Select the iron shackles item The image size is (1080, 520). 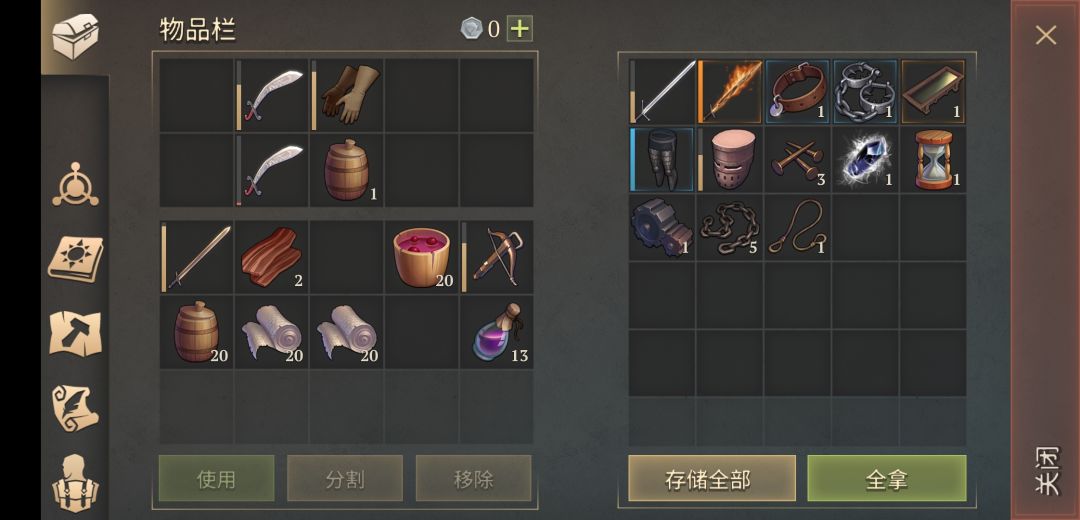(865, 92)
